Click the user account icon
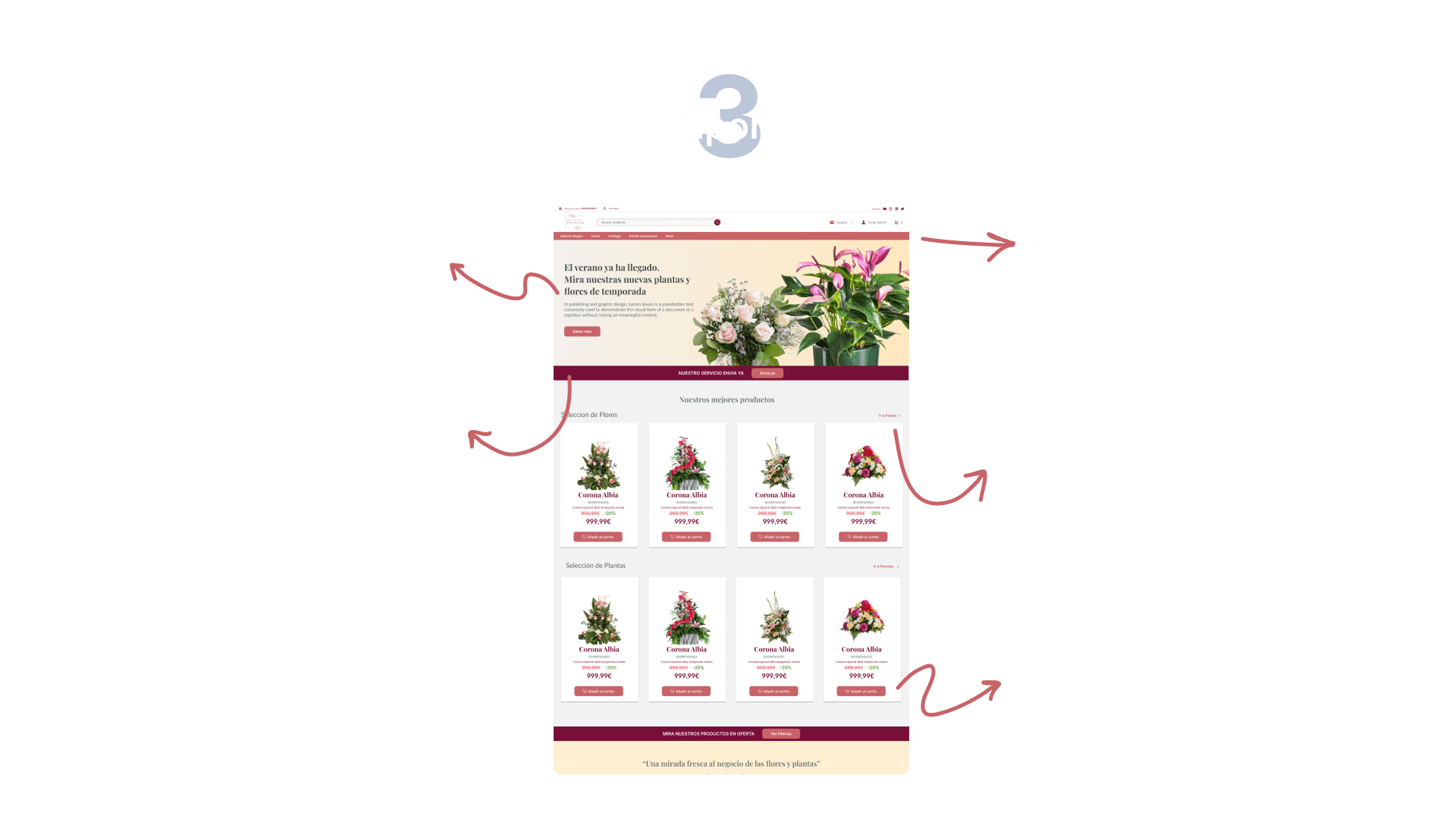This screenshot has width=1456, height=819. tap(863, 222)
